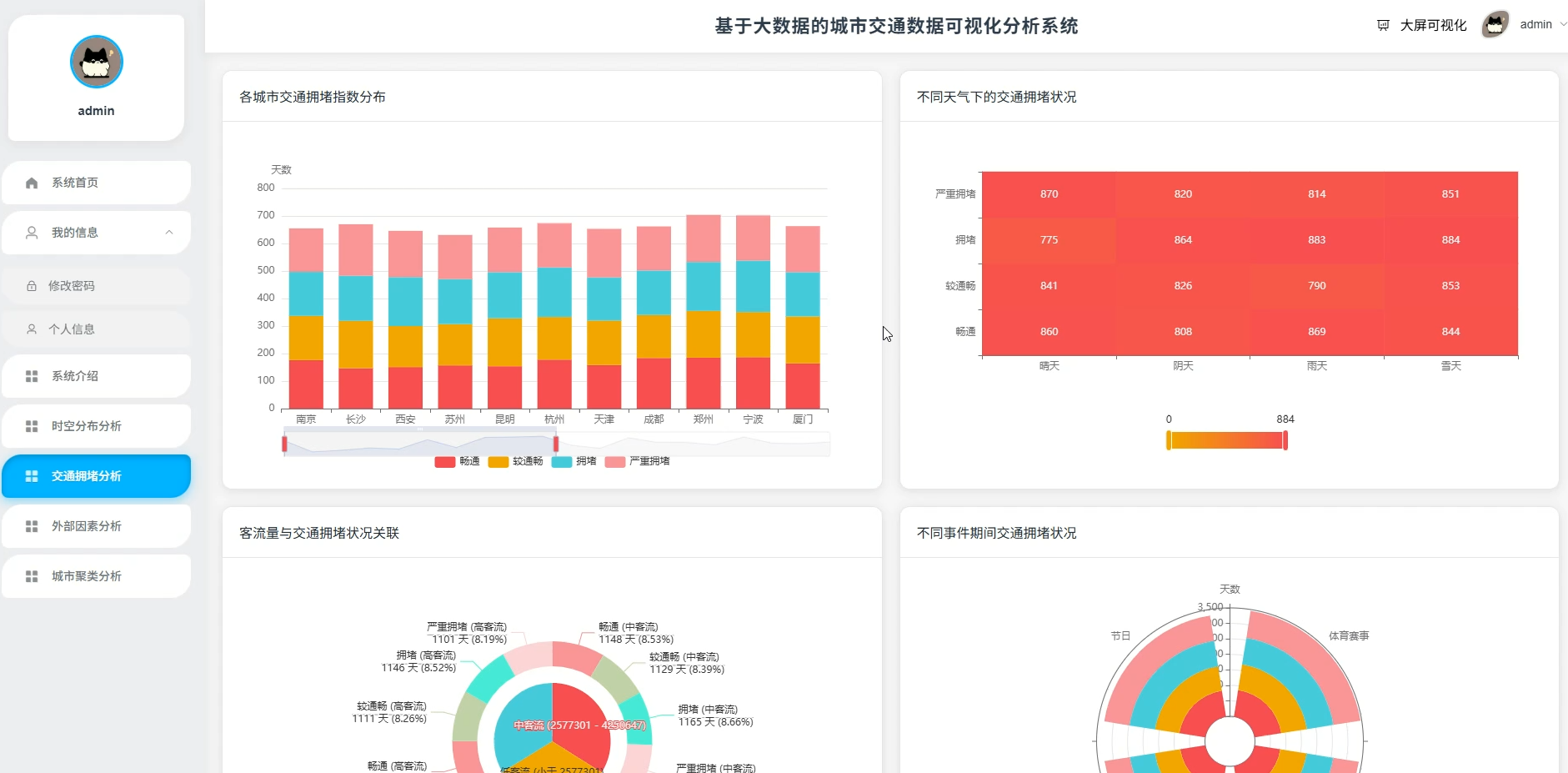Viewport: 1568px width, 773px height.
Task: Click the 厦门 stacked bar
Action: coord(803,317)
